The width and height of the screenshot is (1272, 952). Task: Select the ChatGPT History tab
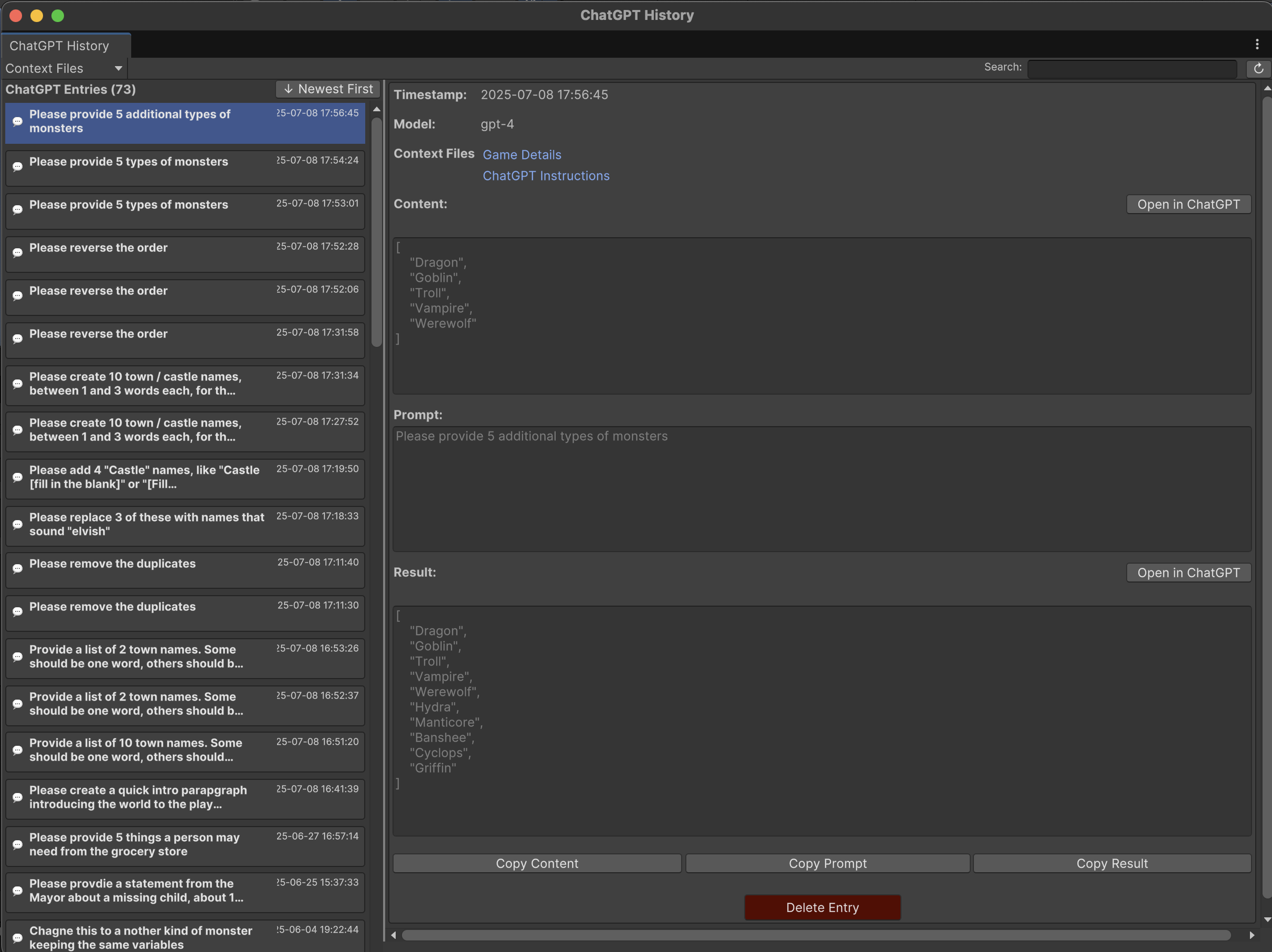tap(59, 46)
